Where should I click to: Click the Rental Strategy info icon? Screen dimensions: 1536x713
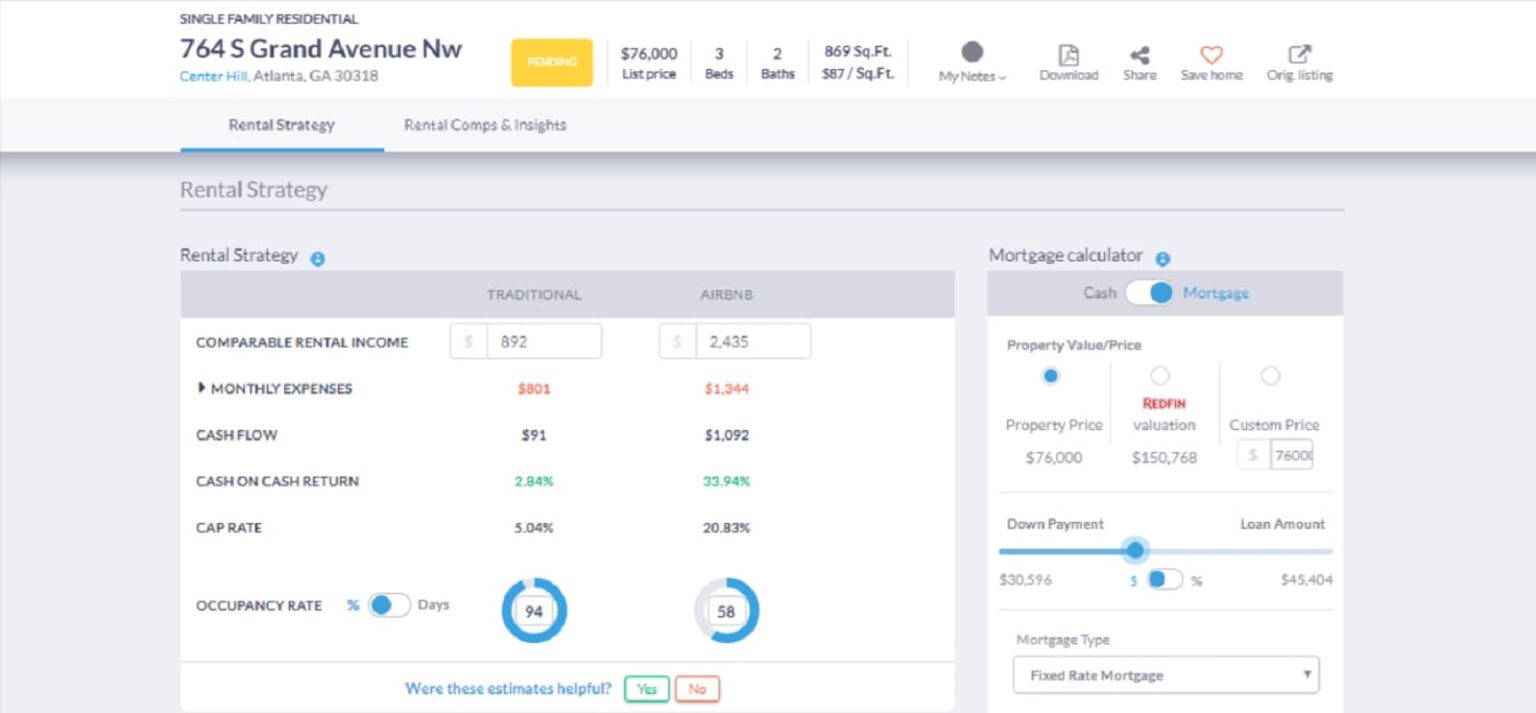coord(318,258)
